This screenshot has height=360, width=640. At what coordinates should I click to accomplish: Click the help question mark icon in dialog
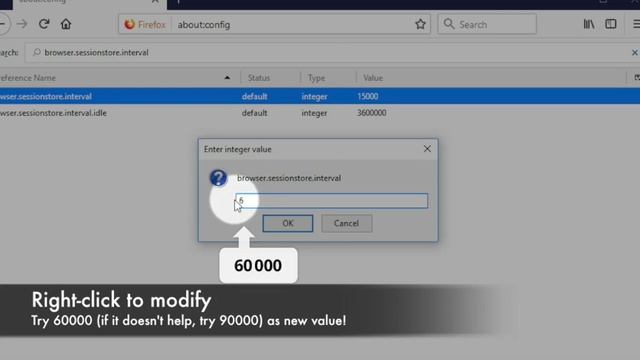coord(218,178)
